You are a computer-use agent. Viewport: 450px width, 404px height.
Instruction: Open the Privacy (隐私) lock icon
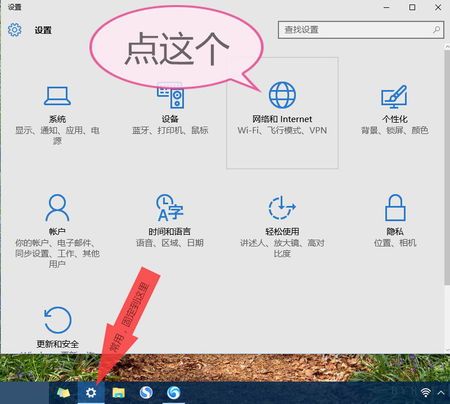(395, 208)
